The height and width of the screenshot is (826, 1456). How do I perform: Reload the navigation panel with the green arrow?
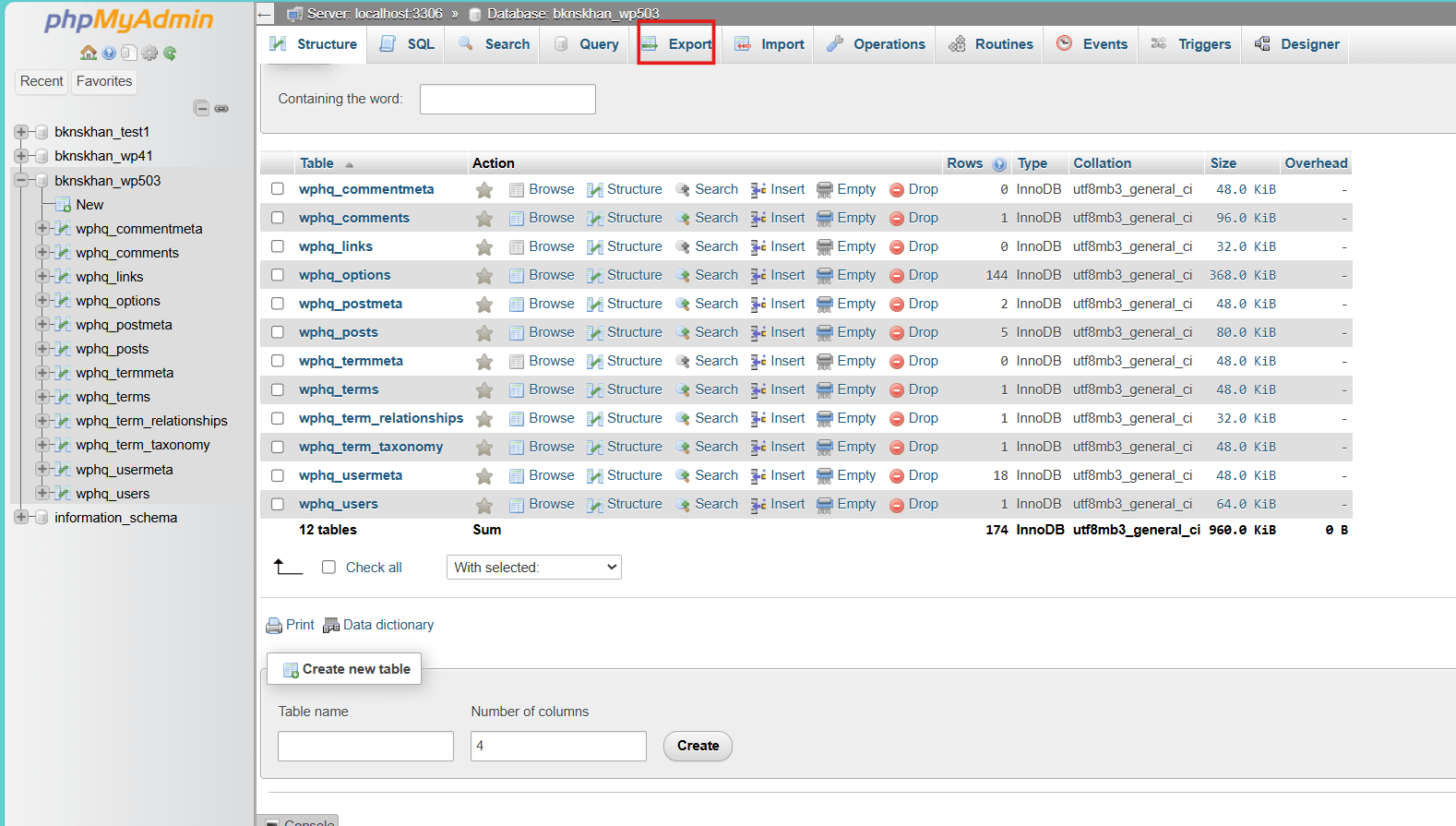point(170,53)
